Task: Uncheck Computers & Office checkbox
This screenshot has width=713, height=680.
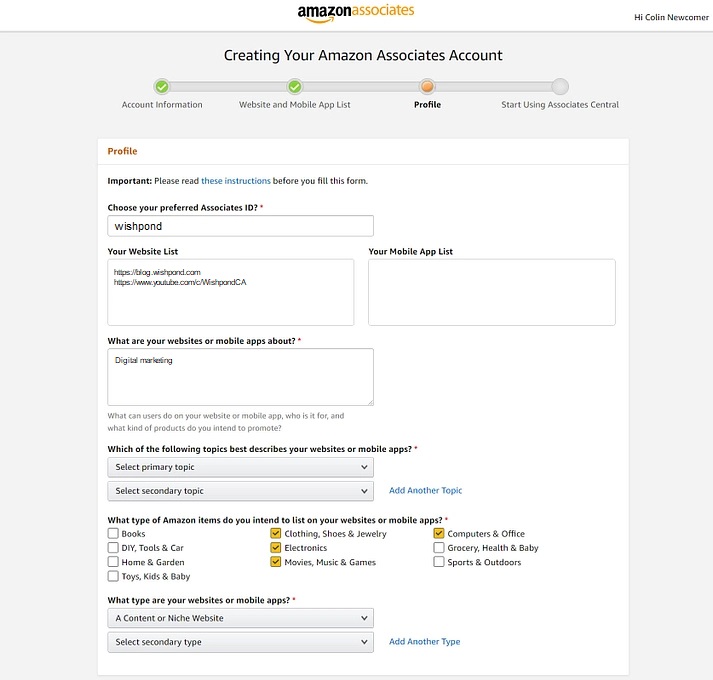Action: [439, 533]
